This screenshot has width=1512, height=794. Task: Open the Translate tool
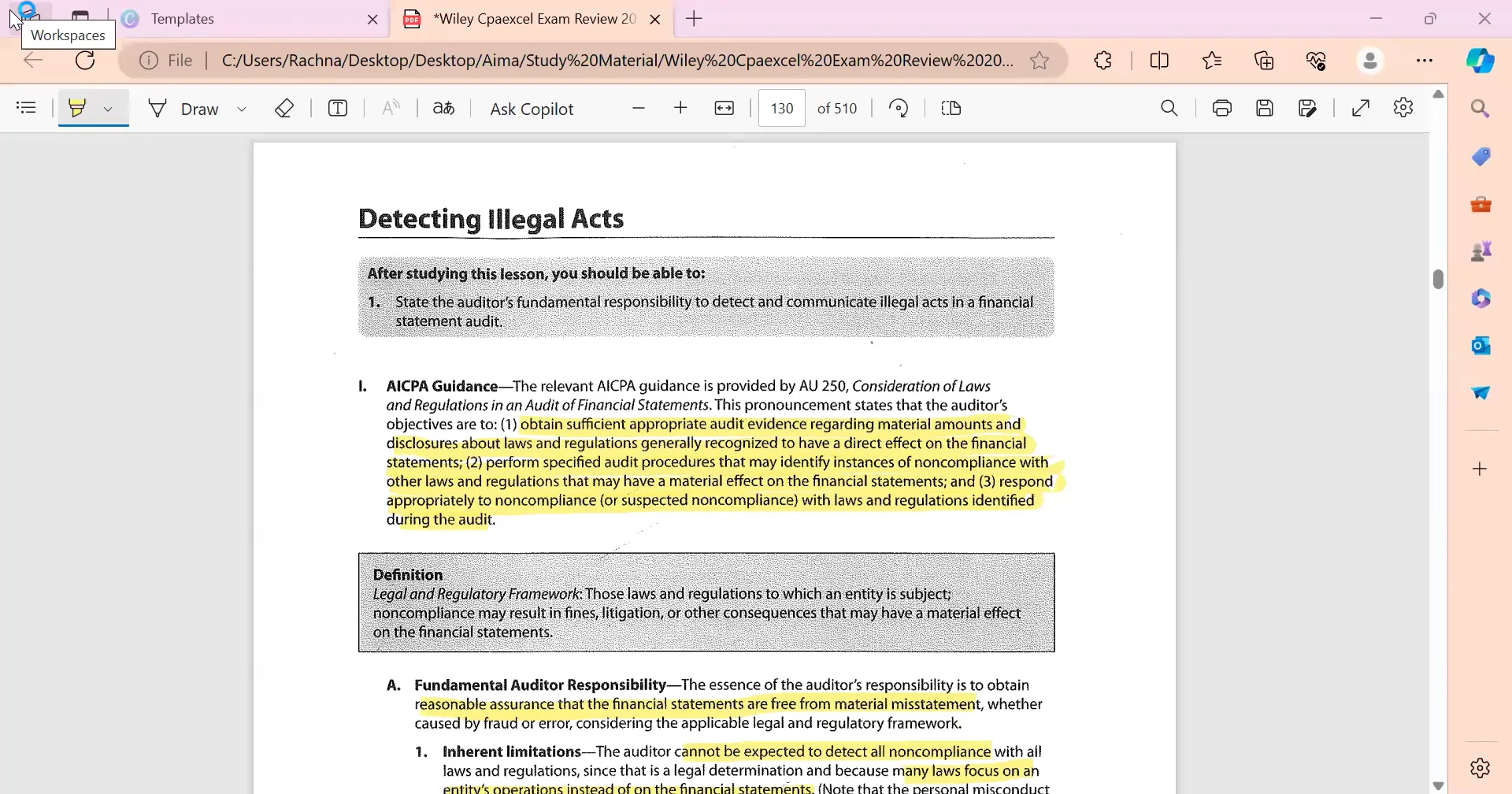click(x=444, y=108)
